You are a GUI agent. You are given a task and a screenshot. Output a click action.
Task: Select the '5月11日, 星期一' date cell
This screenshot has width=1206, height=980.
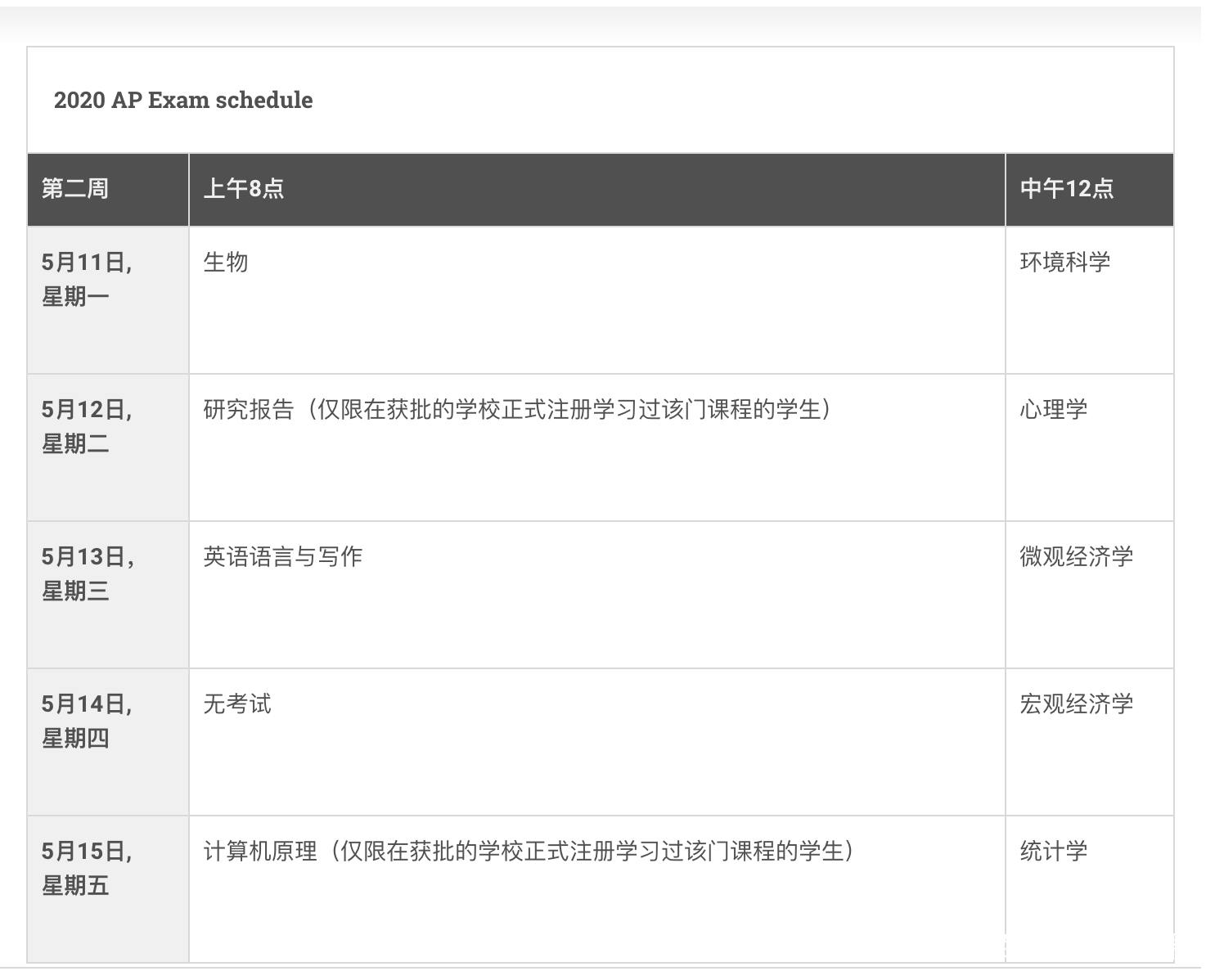87,279
